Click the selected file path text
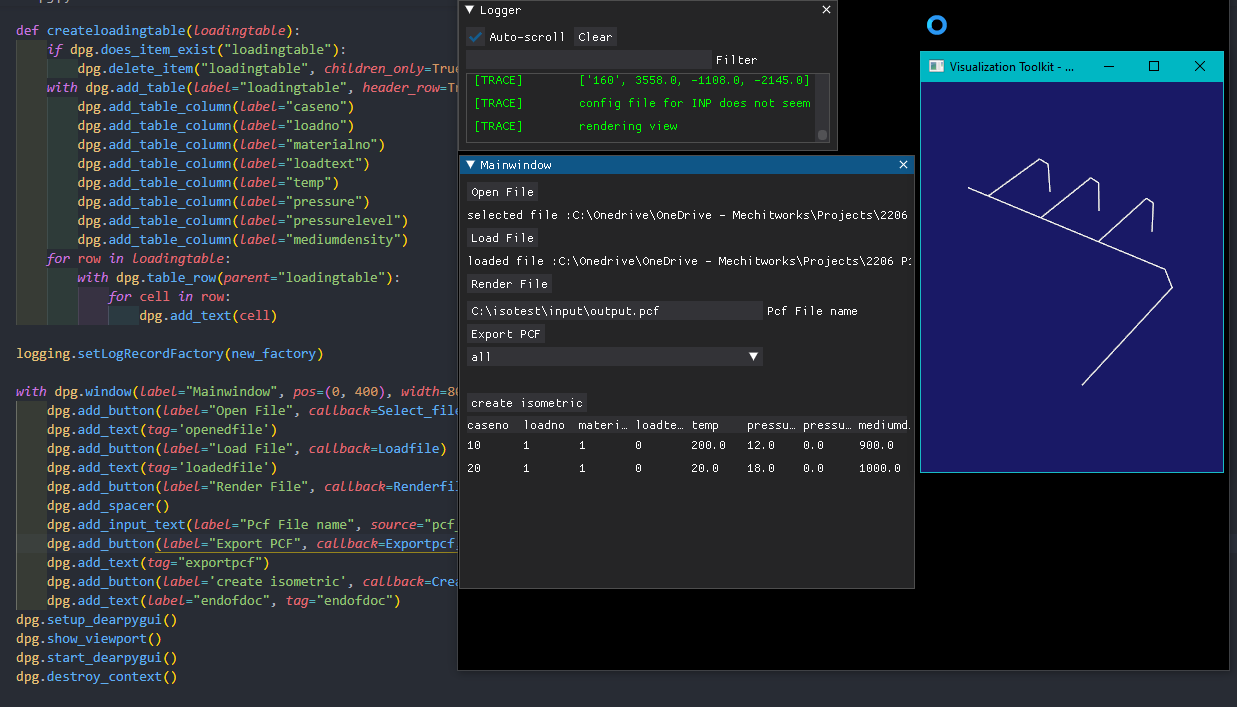Image resolution: width=1237 pixels, height=707 pixels. (x=688, y=215)
